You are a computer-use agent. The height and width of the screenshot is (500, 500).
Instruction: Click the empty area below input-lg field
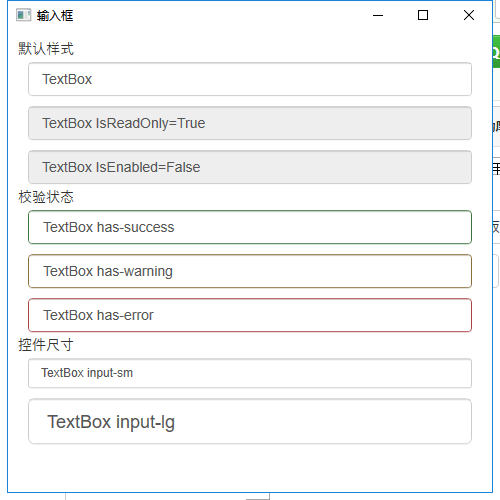(x=250, y=467)
